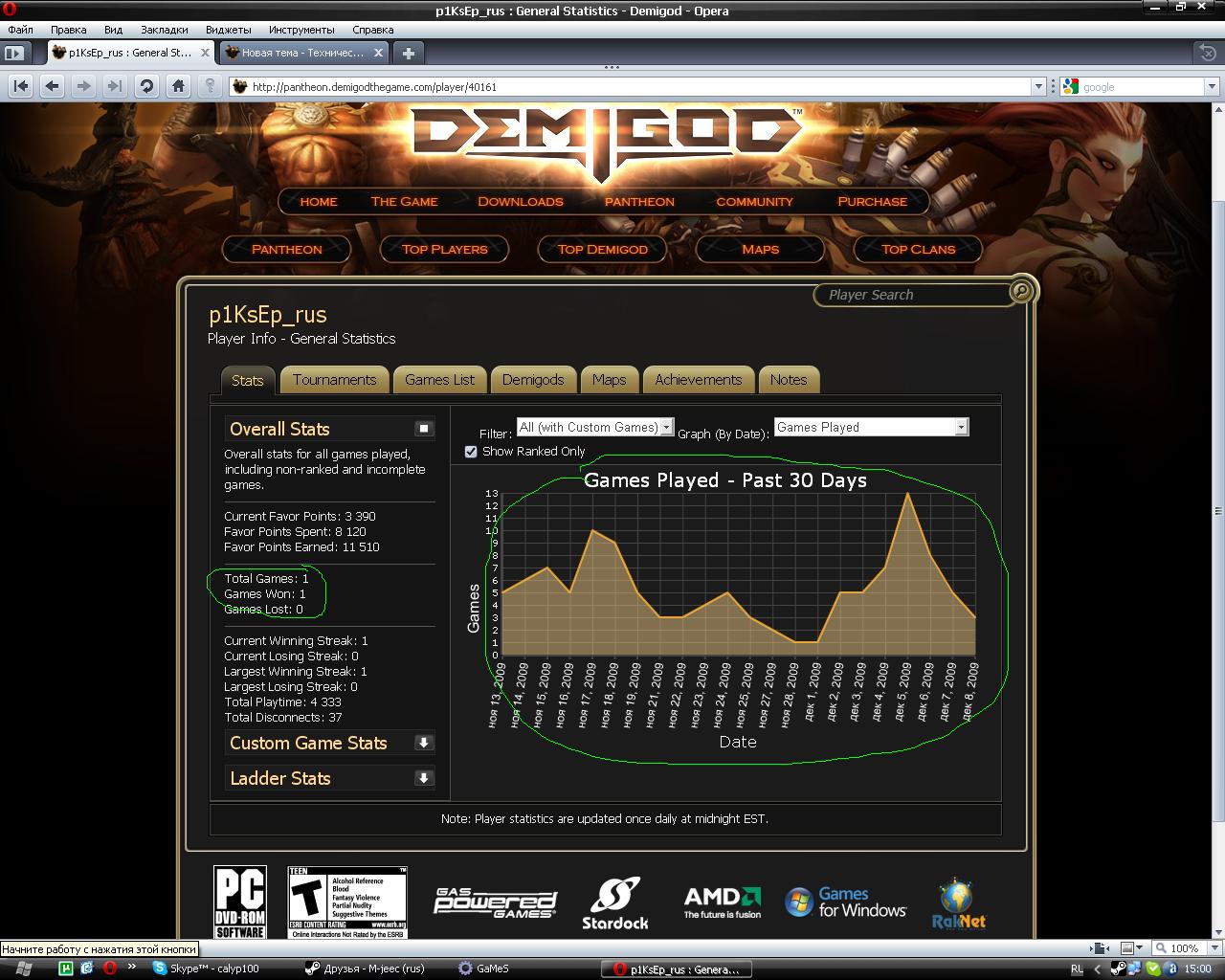1225x980 pixels.
Task: Open a new tab with plus button
Action: tap(408, 53)
